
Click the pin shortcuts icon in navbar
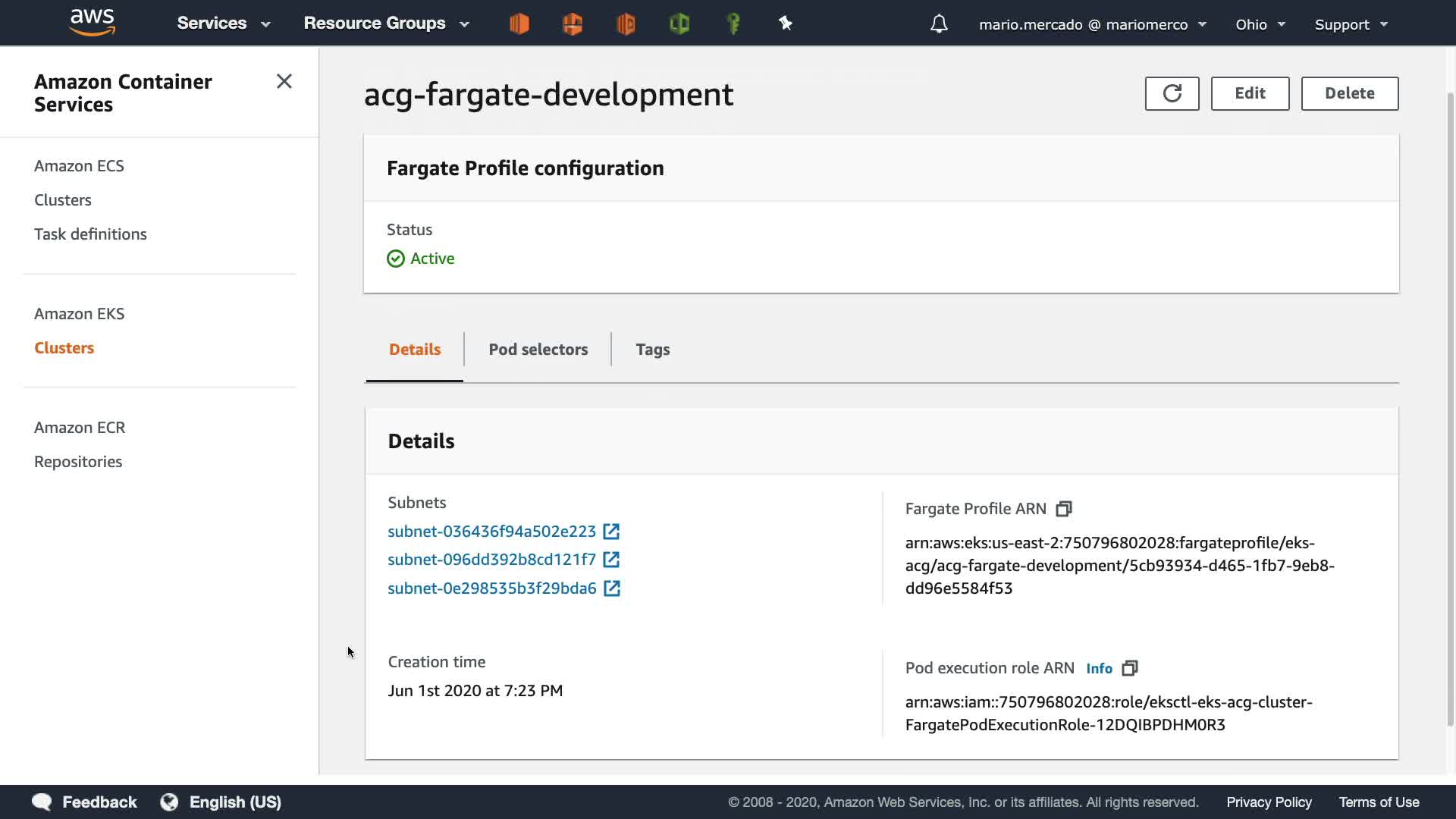[x=786, y=24]
